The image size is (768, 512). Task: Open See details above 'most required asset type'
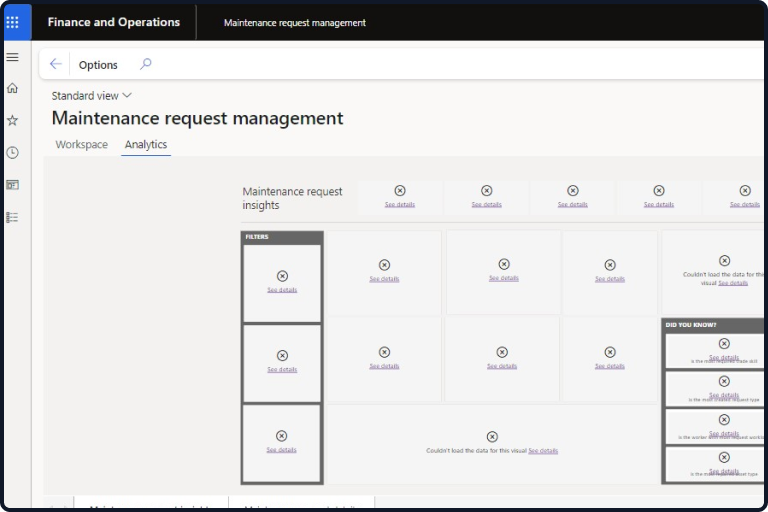click(724, 471)
